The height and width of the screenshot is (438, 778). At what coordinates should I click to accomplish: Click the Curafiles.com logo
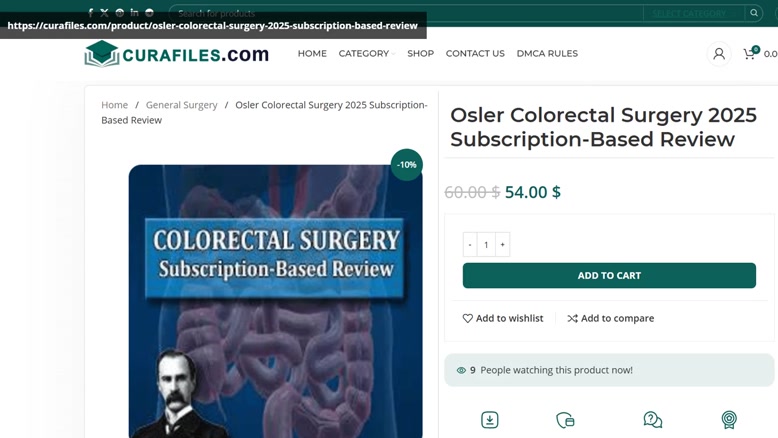click(177, 54)
